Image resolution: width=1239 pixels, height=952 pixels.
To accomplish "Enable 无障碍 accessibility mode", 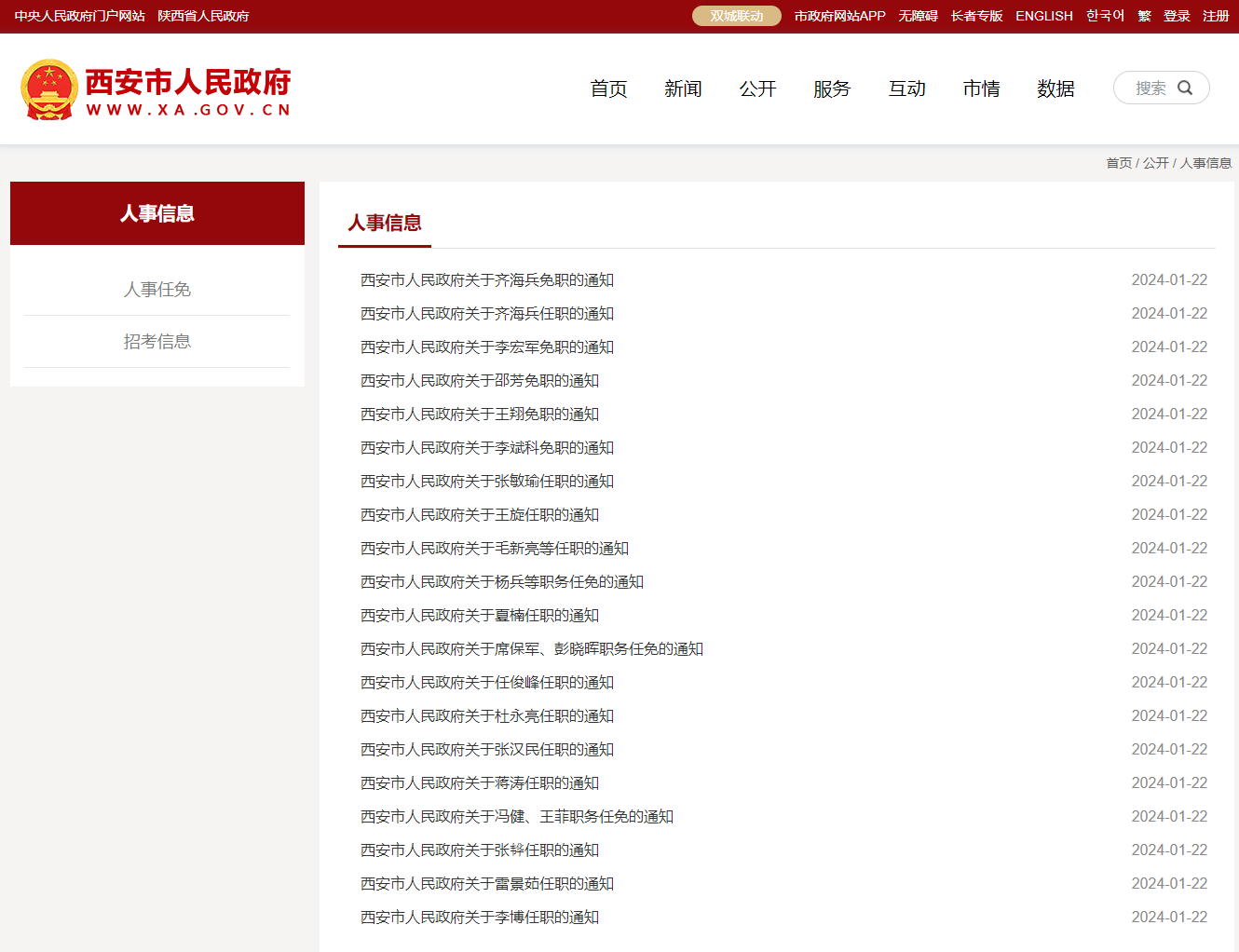I will coord(918,16).
